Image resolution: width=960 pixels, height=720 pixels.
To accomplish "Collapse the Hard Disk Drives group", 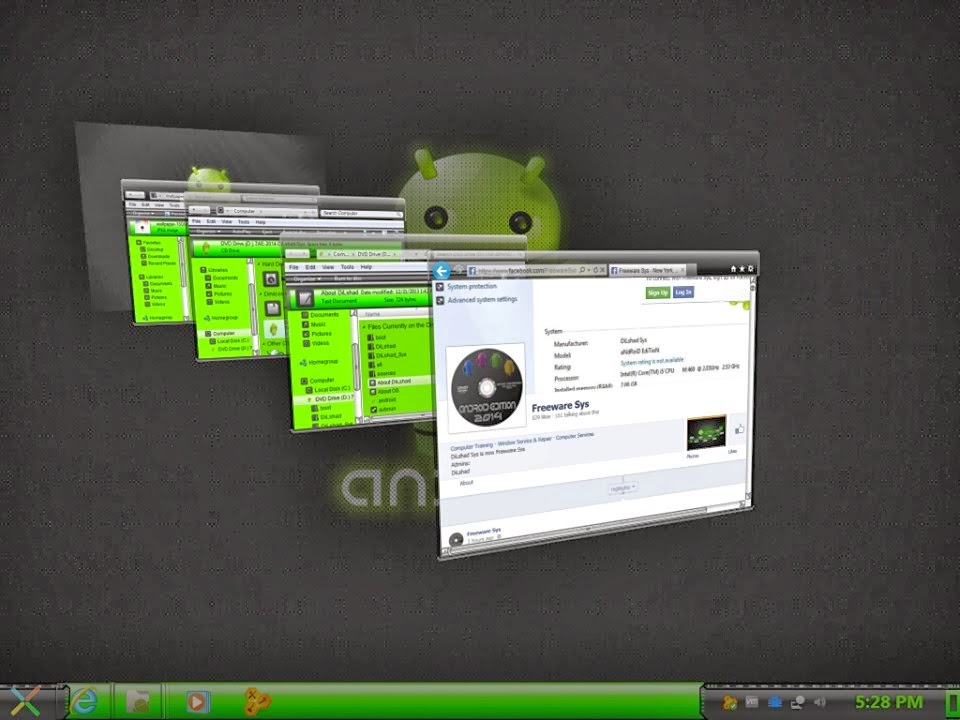I will pyautogui.click(x=258, y=264).
